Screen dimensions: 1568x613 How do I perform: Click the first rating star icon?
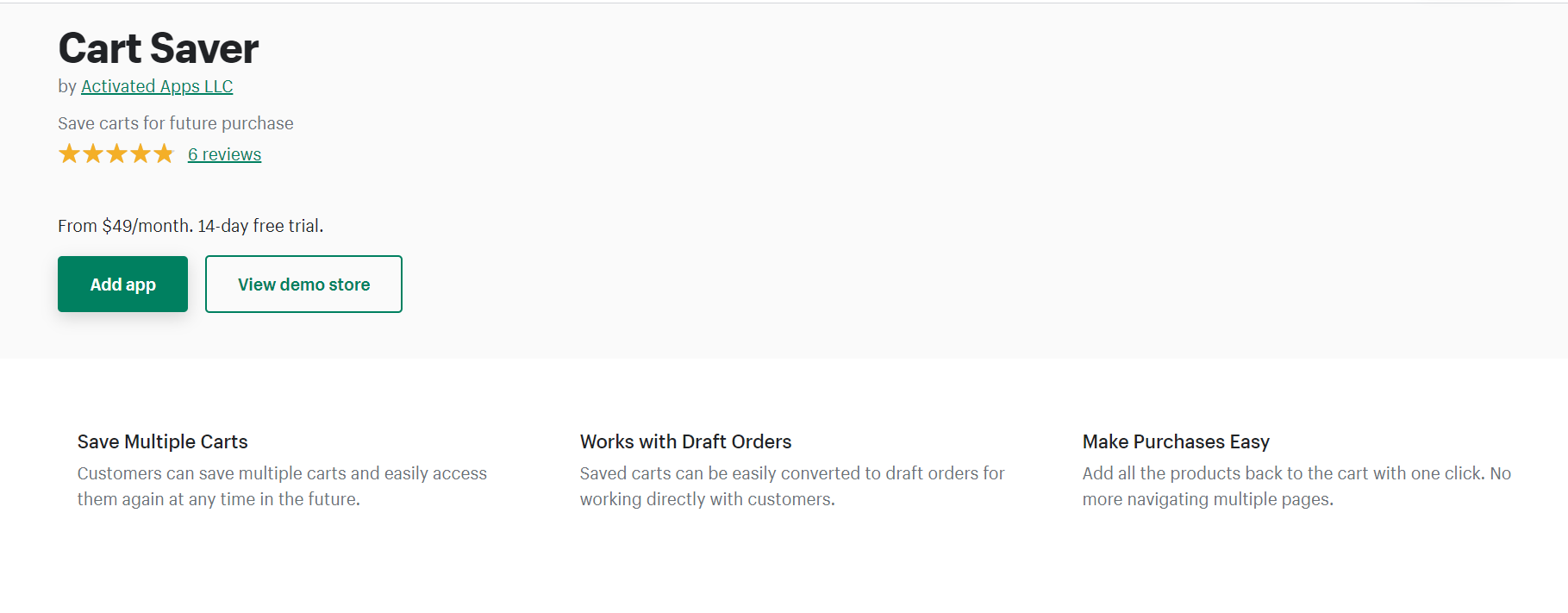pos(69,154)
